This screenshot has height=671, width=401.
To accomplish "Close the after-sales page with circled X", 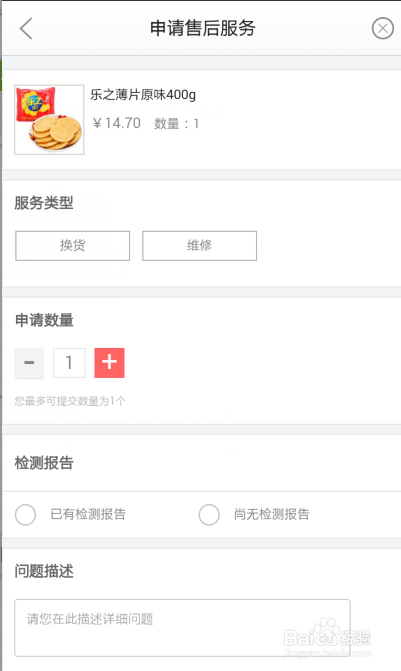I will pyautogui.click(x=383, y=28).
